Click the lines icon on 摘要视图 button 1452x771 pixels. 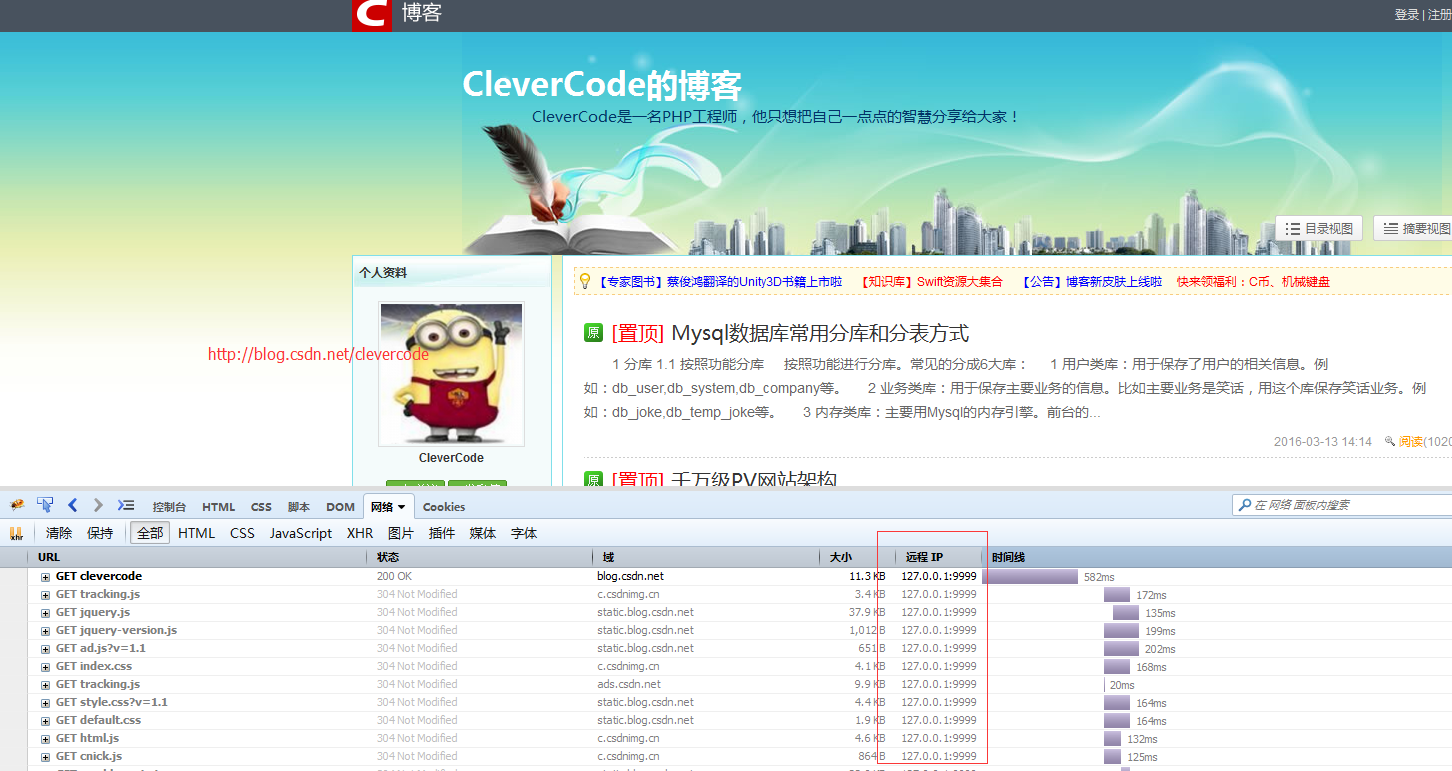pyautogui.click(x=1390, y=229)
